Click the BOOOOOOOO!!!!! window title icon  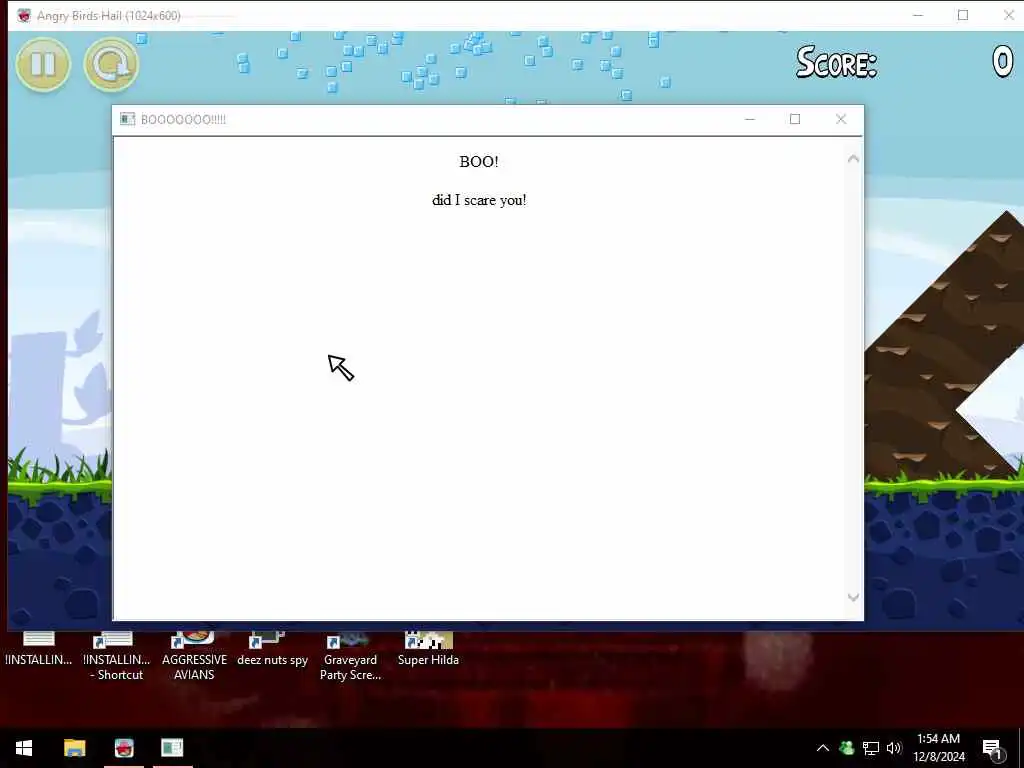tap(127, 119)
